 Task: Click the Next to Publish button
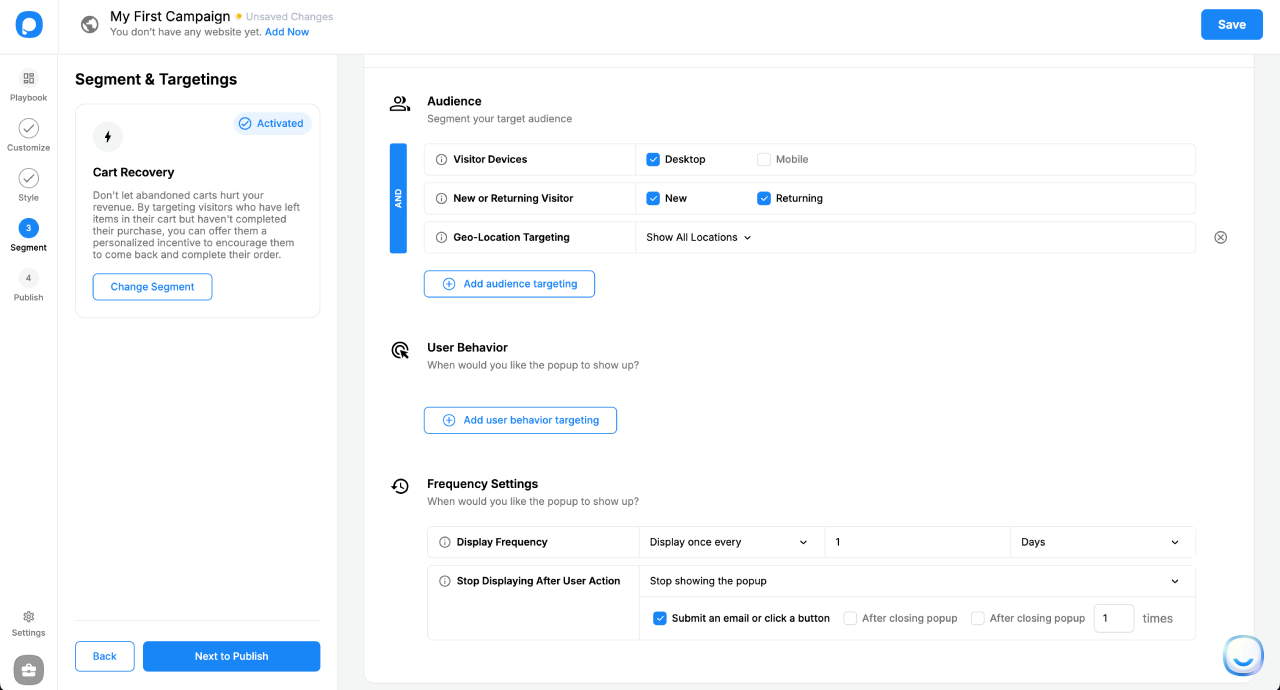click(x=231, y=656)
